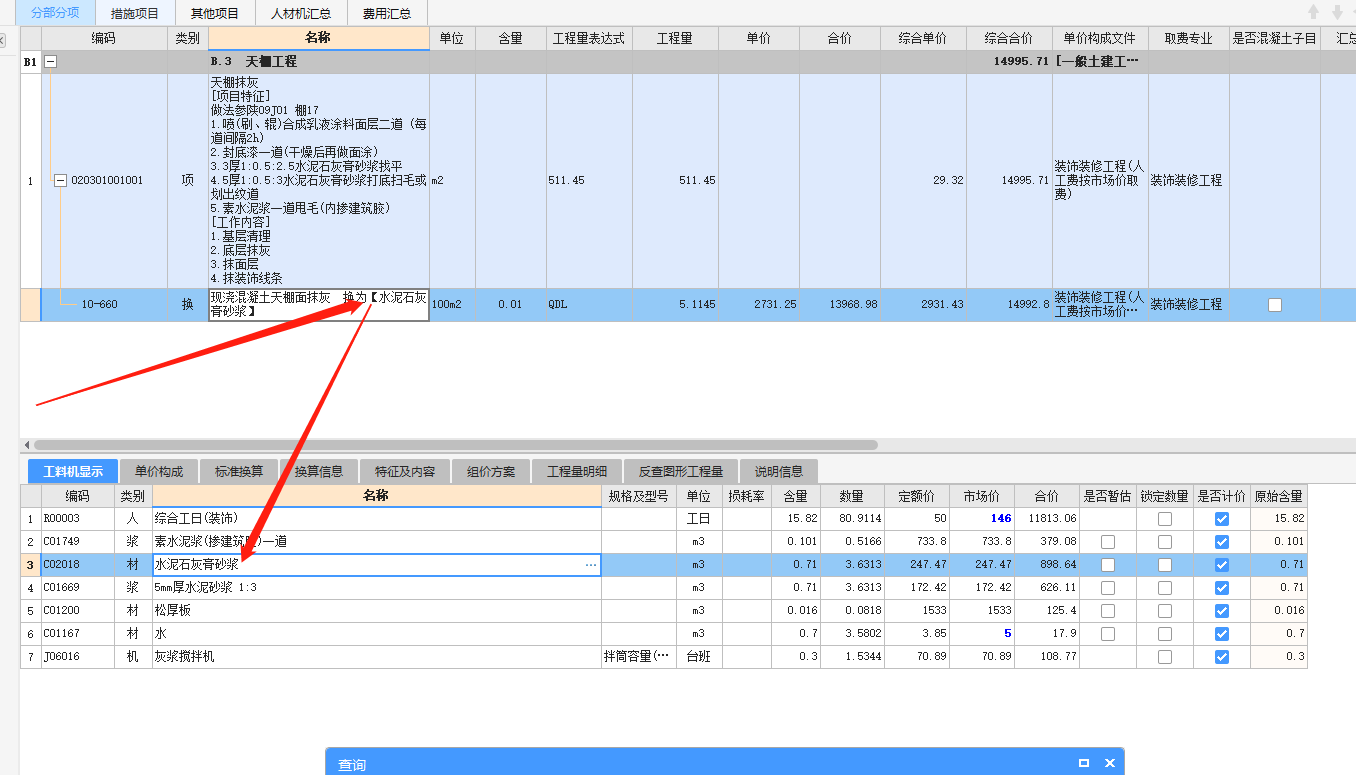The image size is (1356, 775).
Task: Go to the 费用汇总 tab
Action: 387,13
